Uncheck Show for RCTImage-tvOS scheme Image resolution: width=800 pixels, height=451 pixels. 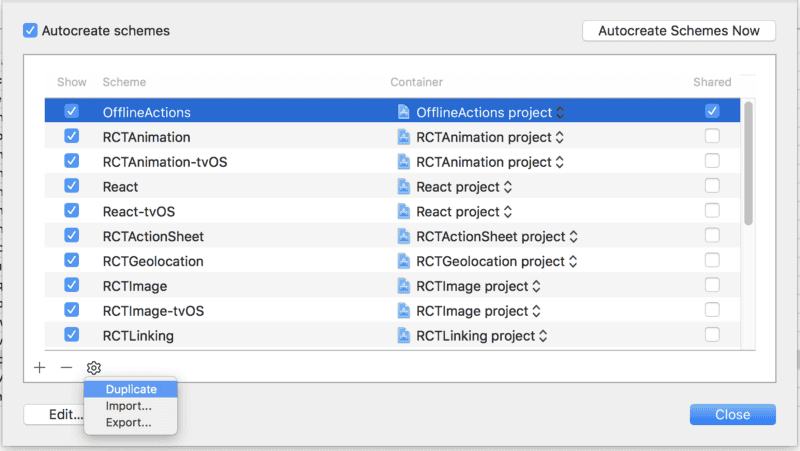tap(71, 310)
